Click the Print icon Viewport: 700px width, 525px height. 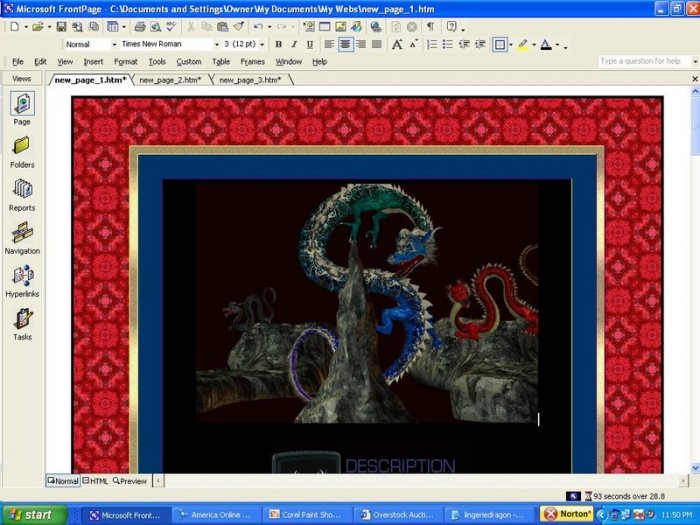click(x=139, y=27)
